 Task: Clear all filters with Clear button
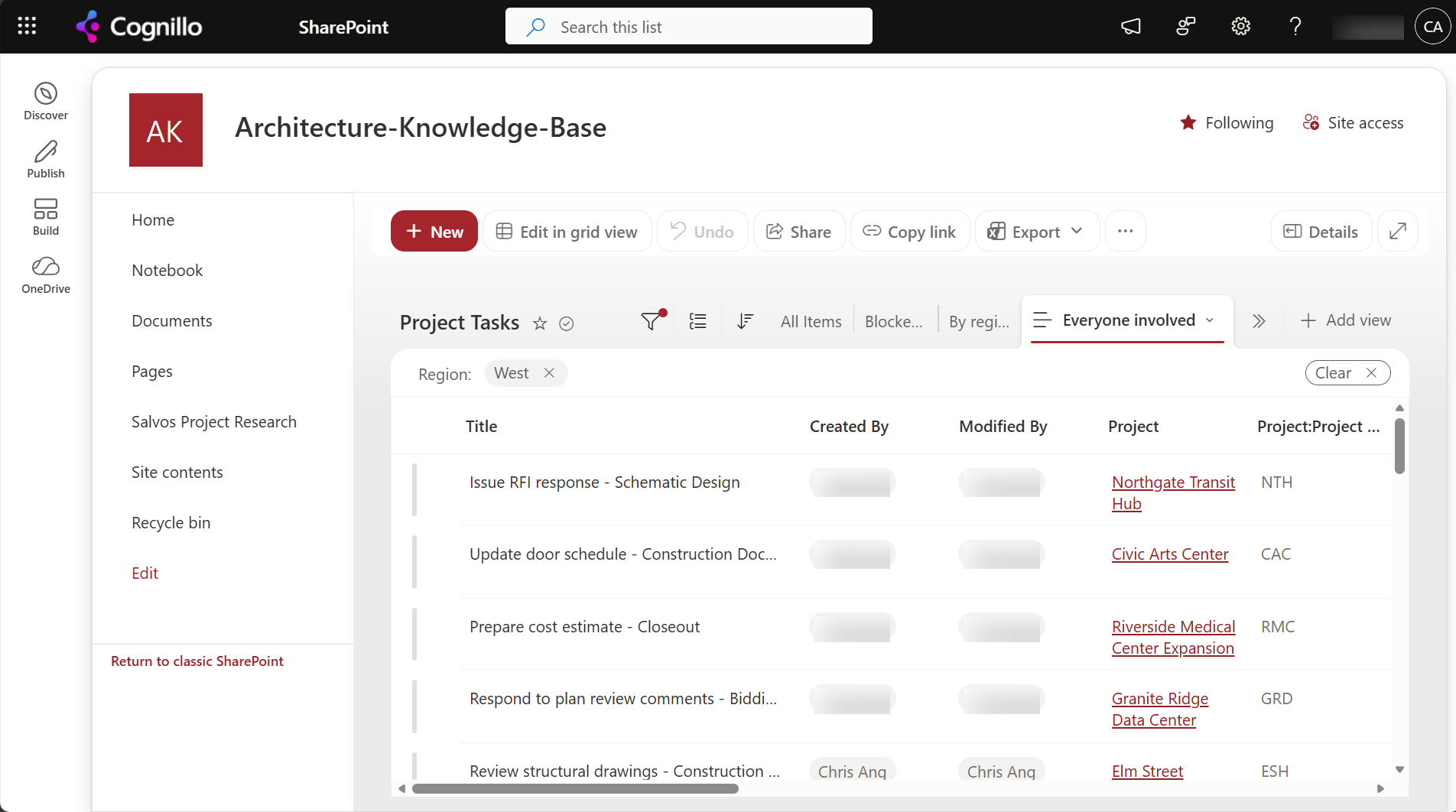1347,373
